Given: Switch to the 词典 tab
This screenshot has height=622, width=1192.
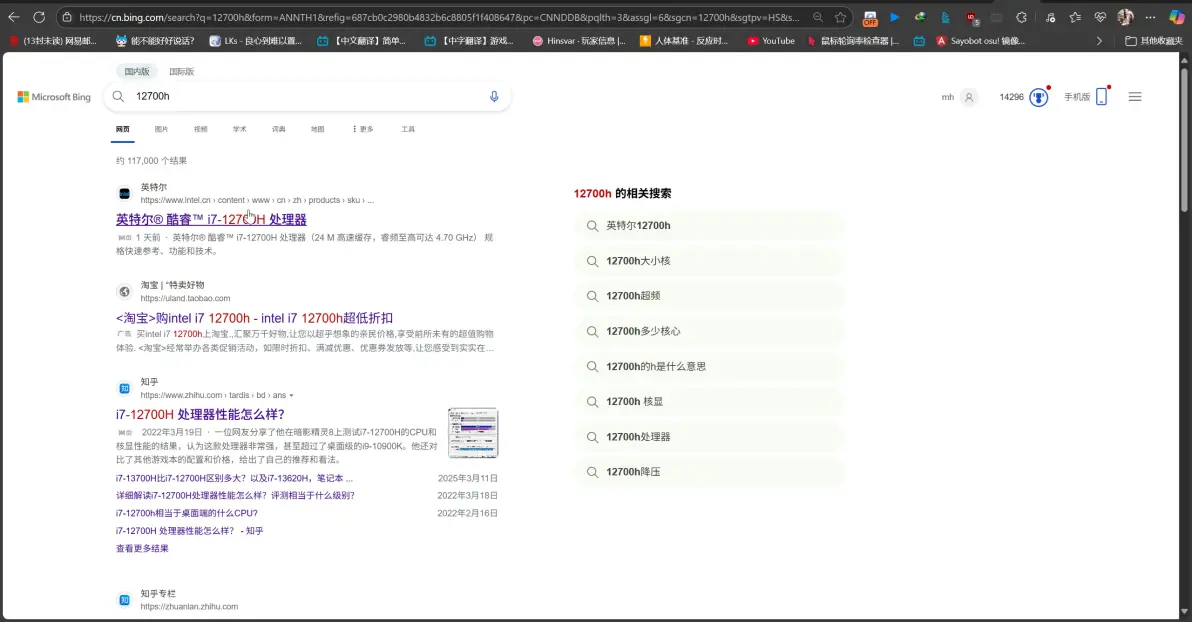Looking at the screenshot, I should click(x=279, y=129).
